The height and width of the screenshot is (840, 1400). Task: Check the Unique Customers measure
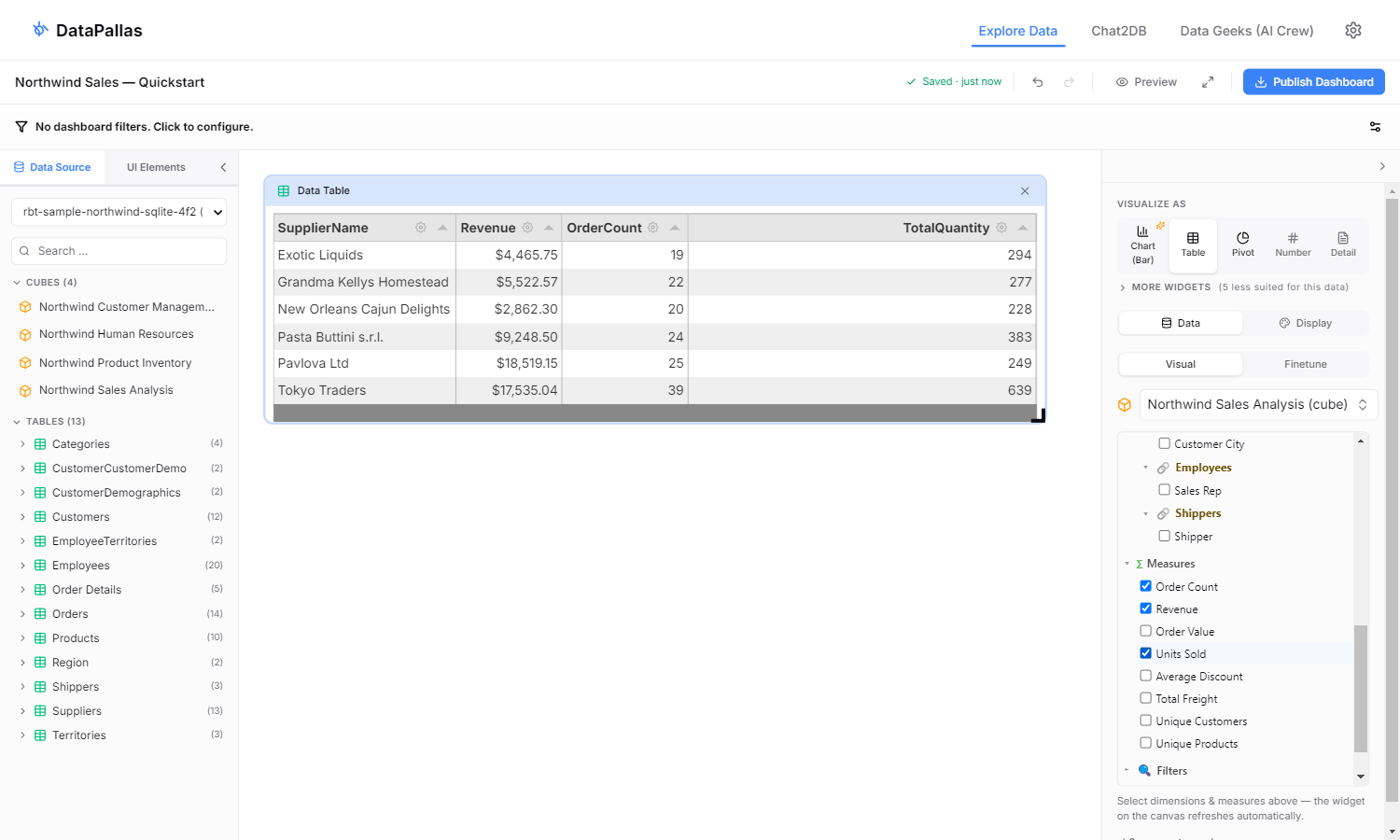coord(1145,721)
